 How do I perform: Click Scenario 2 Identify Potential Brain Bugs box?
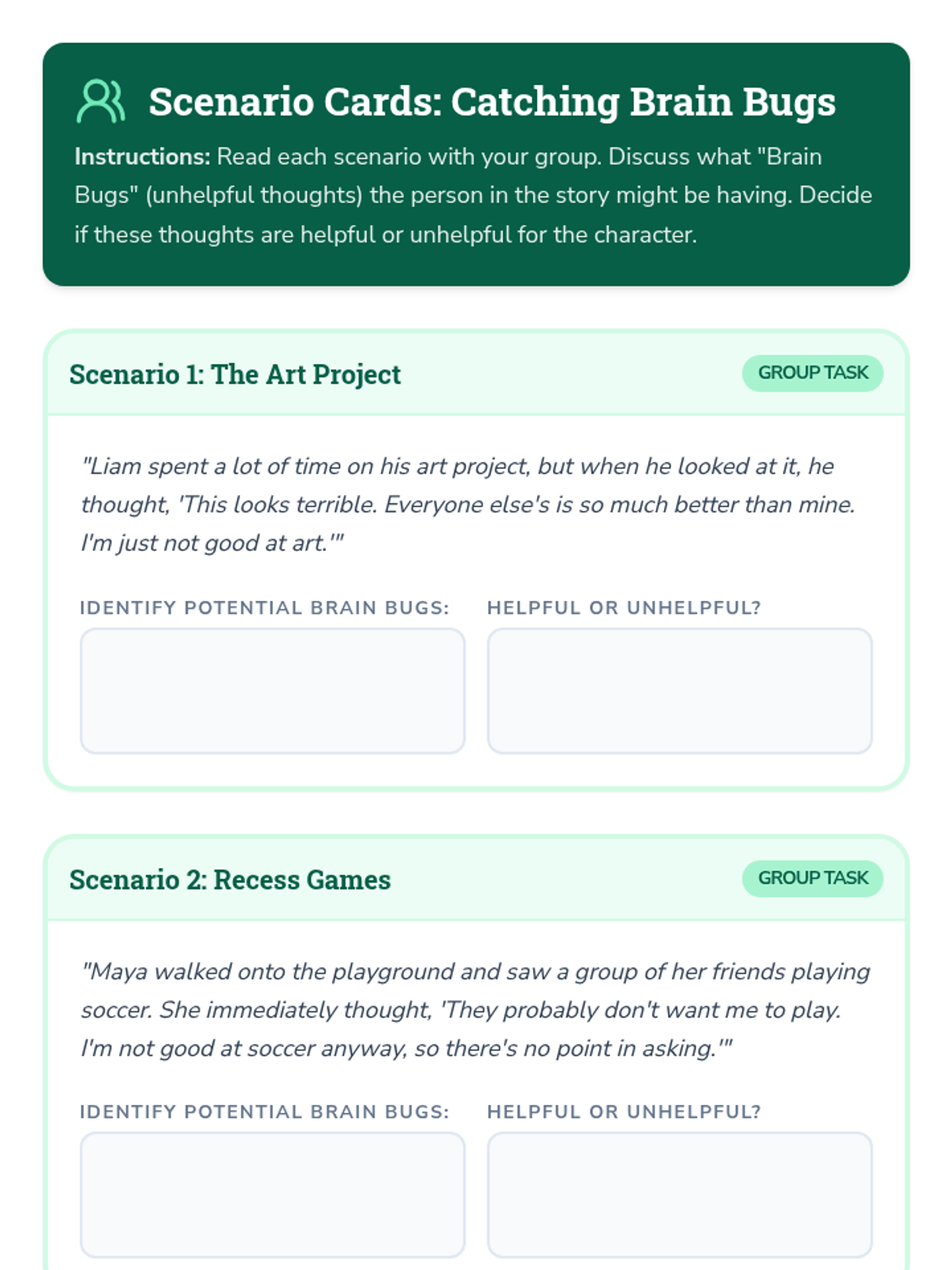pyautogui.click(x=272, y=1195)
